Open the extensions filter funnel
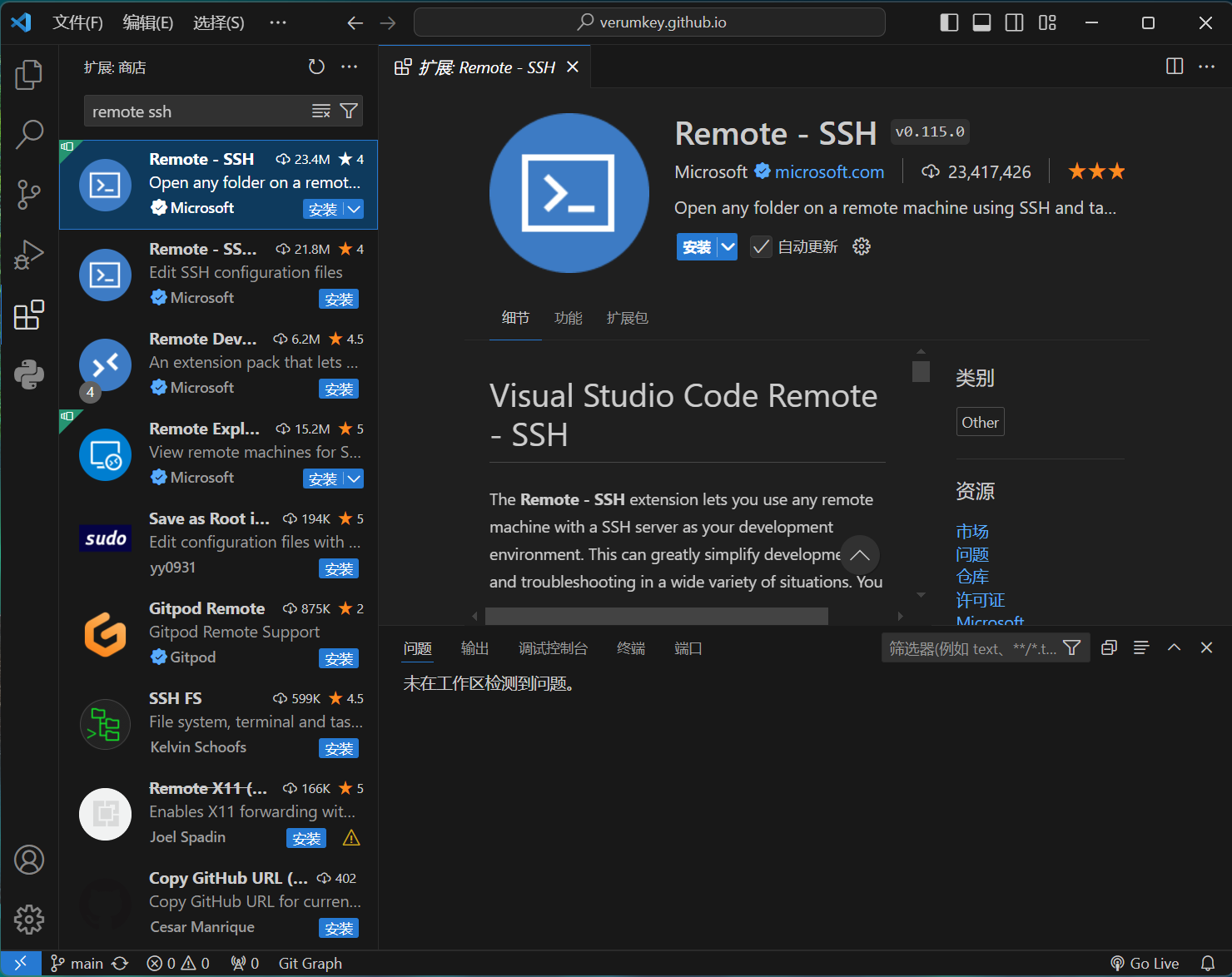Screen dimensions: 1232x977 349,112
